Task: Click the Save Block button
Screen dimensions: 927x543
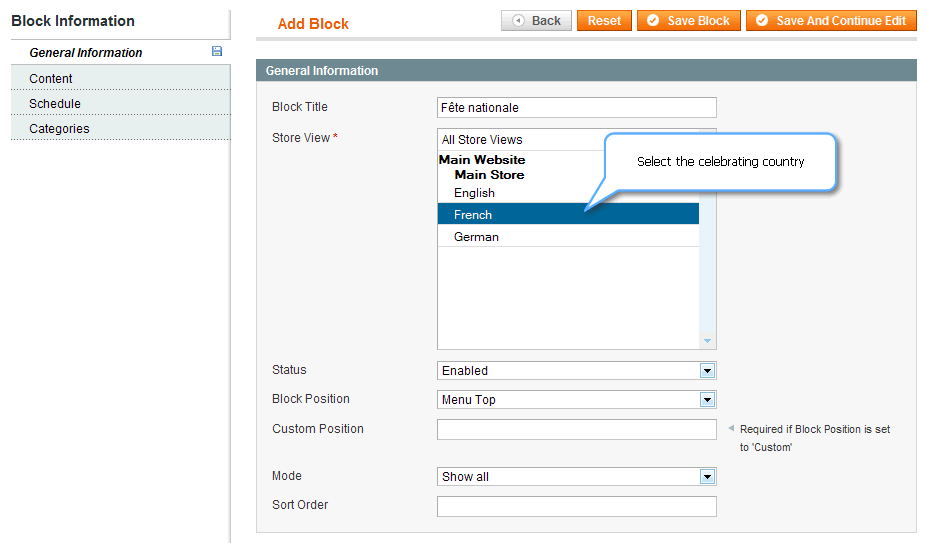Action: pyautogui.click(x=689, y=21)
